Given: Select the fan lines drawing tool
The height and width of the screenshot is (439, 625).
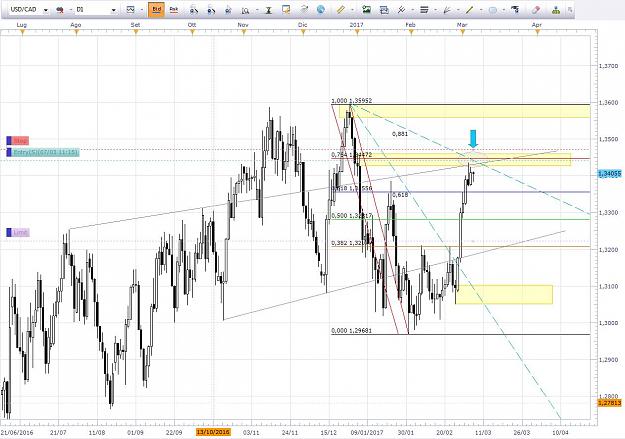Looking at the screenshot, I should tap(447, 10).
